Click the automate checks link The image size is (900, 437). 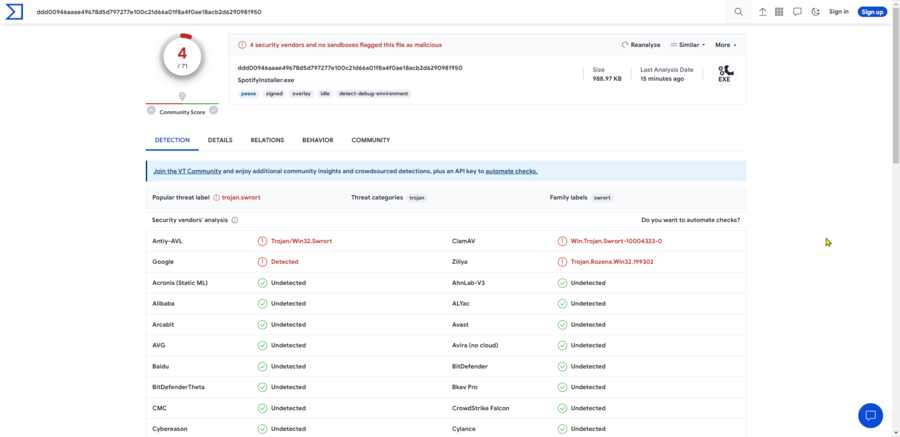point(511,171)
